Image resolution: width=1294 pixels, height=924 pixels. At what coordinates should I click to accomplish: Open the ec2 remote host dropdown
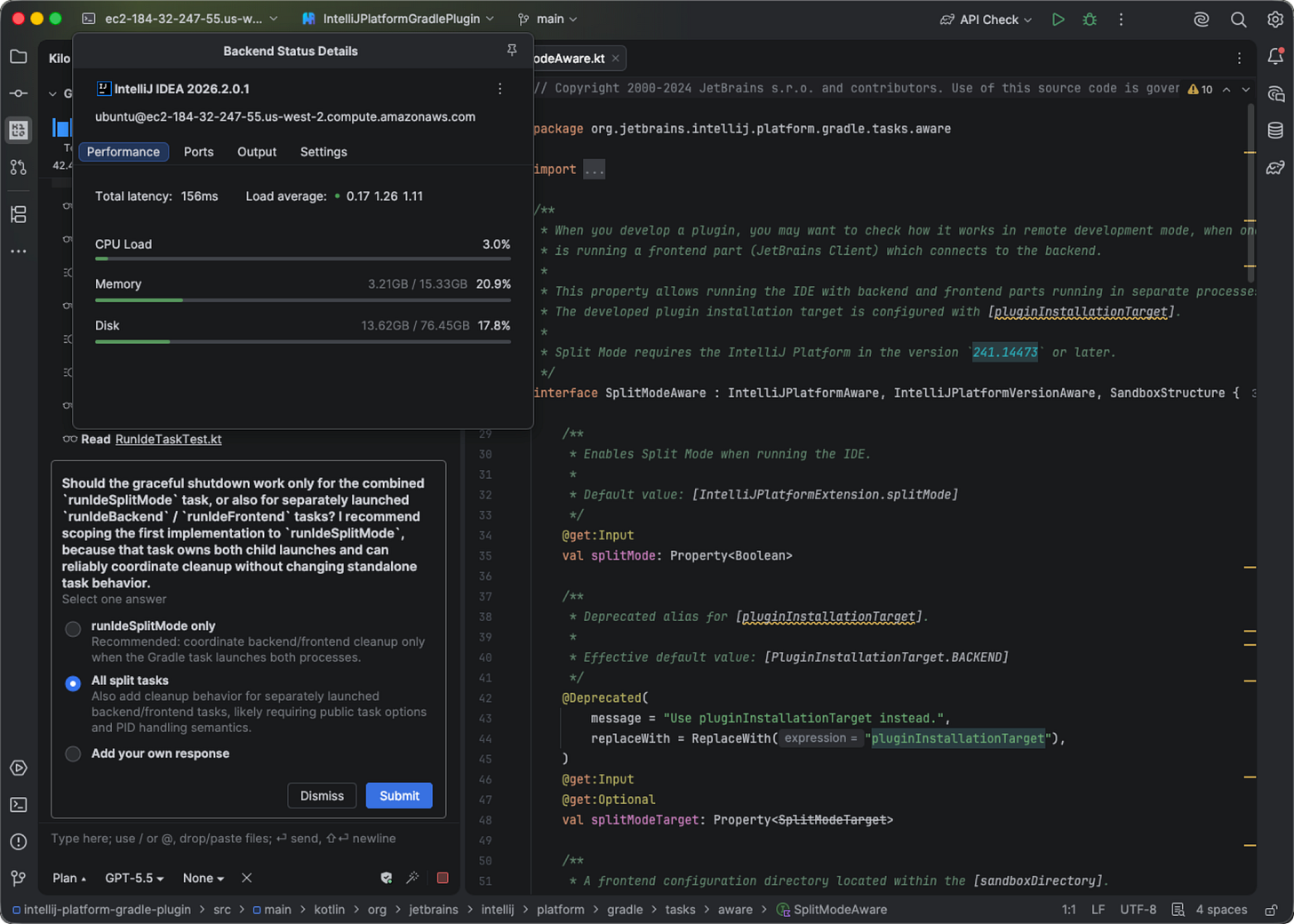180,19
